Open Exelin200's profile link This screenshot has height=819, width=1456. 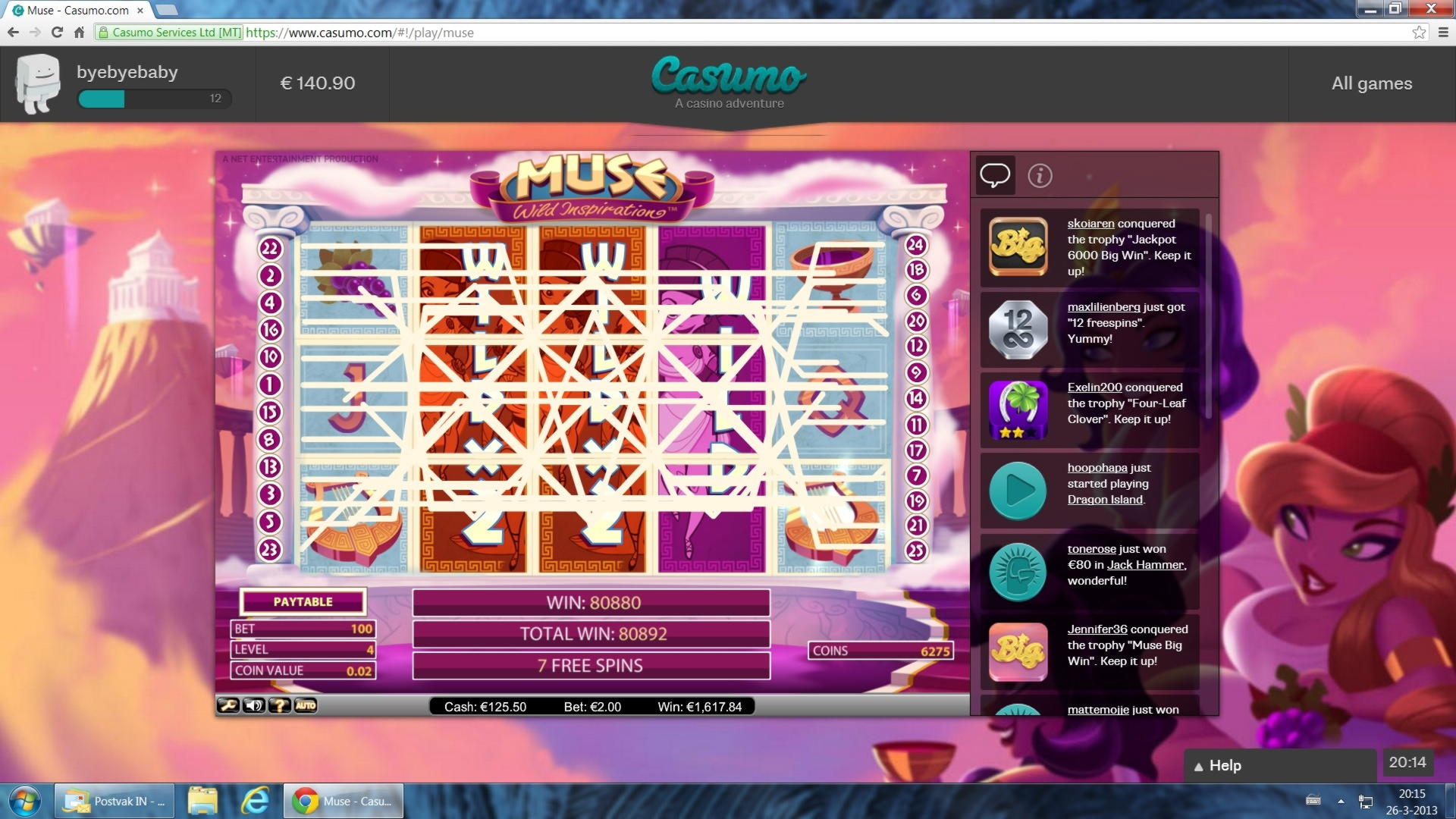tap(1094, 388)
